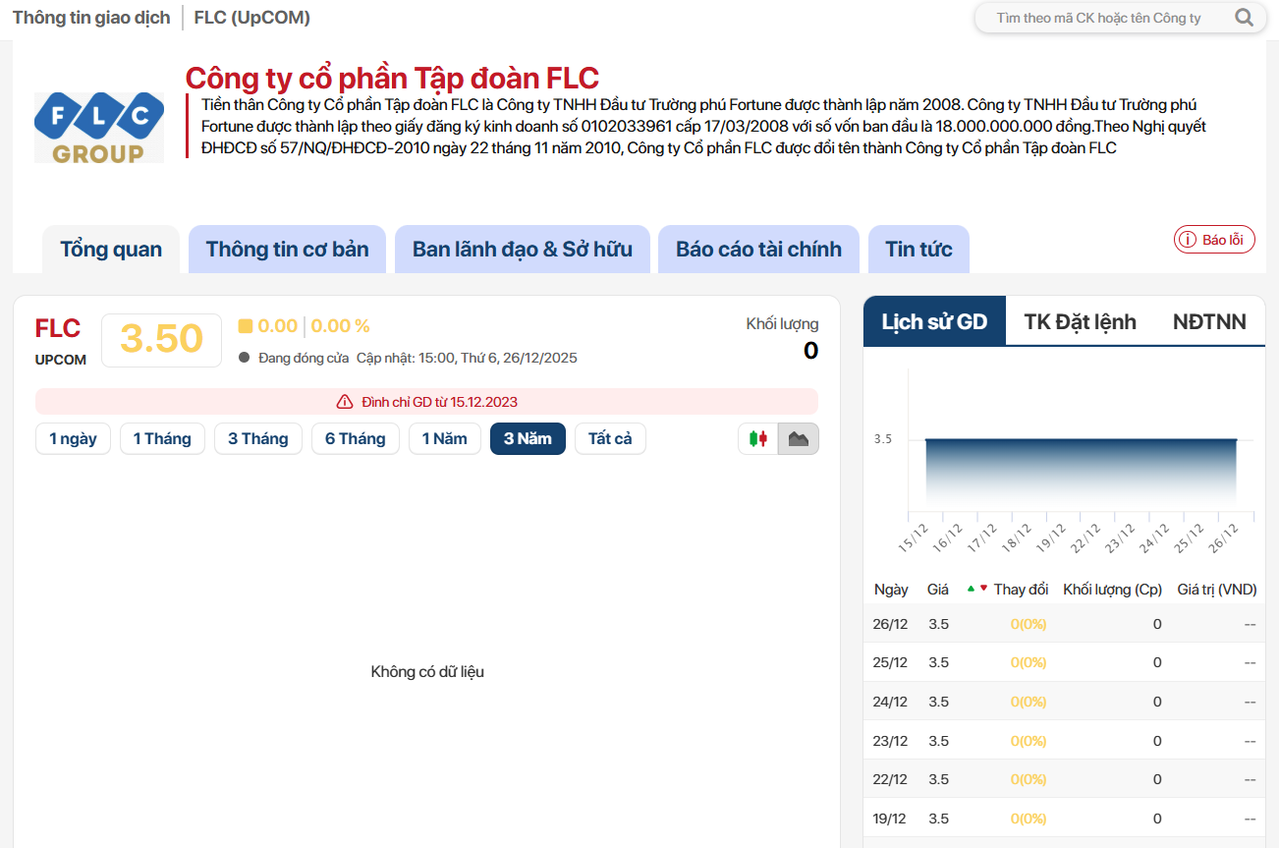The width and height of the screenshot is (1279, 848).
Task: Select the 1 Năm time range
Action: pyautogui.click(x=444, y=439)
